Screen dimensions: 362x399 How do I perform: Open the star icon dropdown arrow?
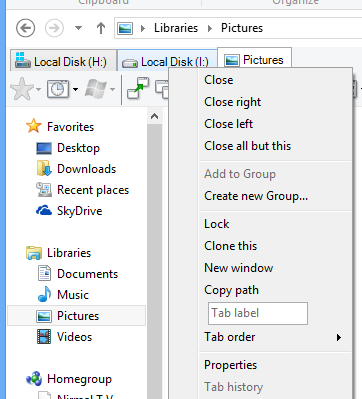point(38,89)
